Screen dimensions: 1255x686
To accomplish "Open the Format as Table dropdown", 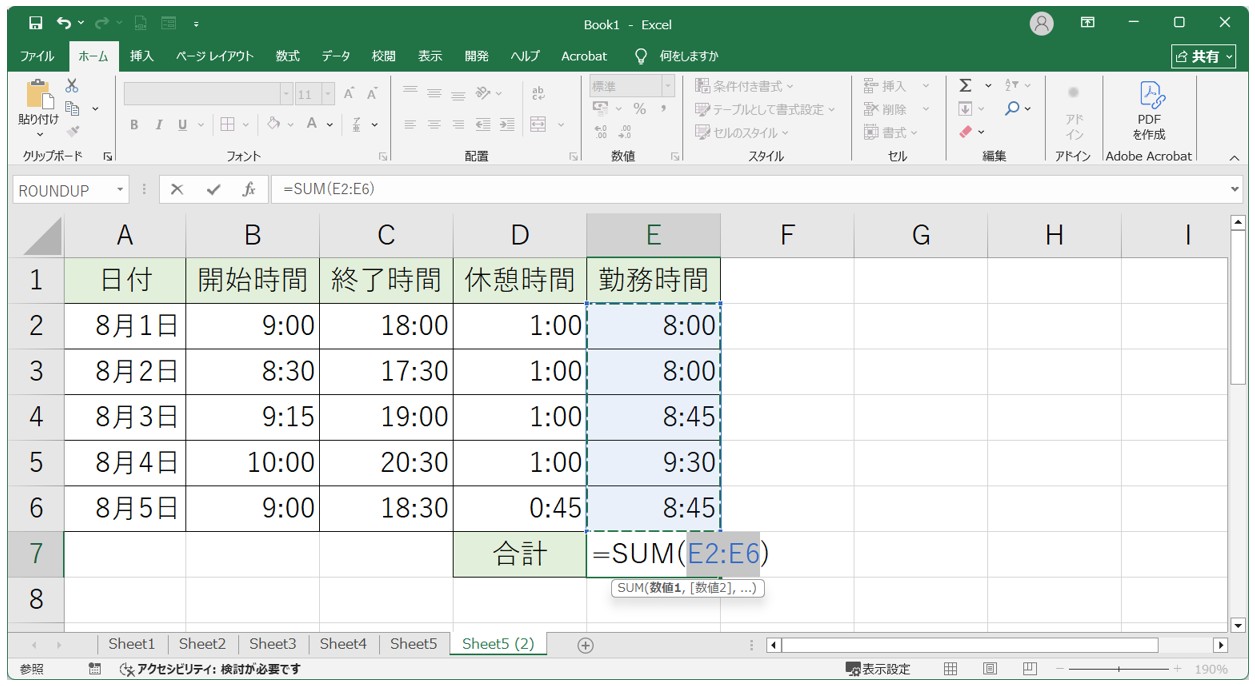I will pyautogui.click(x=765, y=109).
